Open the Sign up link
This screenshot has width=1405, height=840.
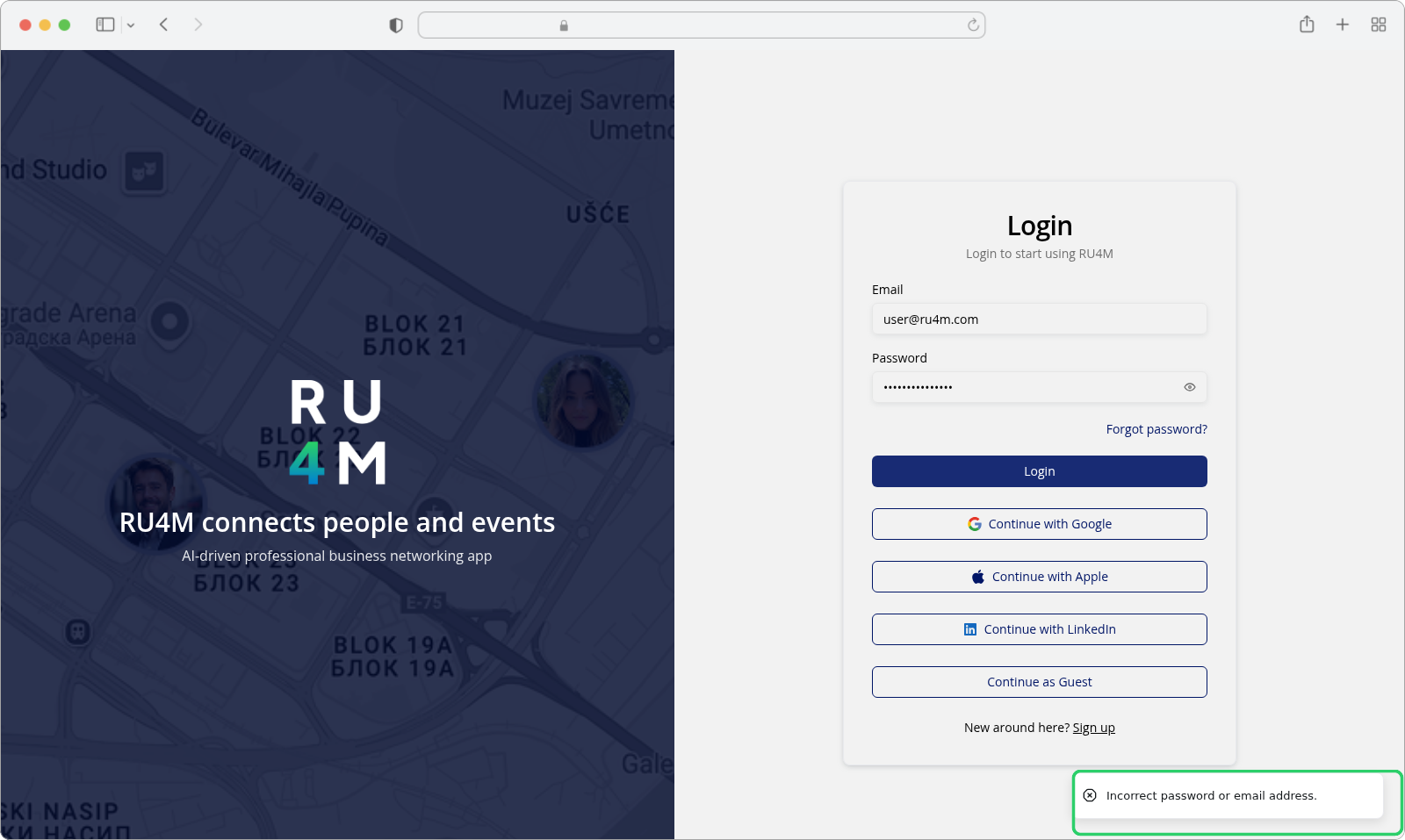point(1094,728)
